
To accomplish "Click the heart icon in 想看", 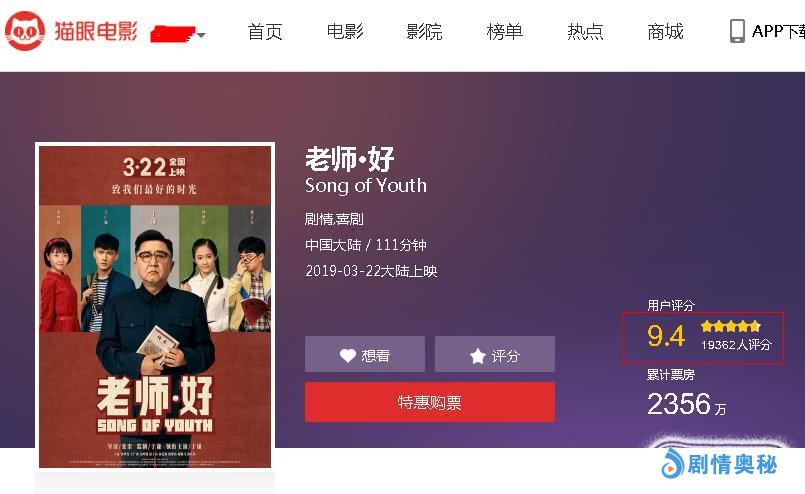I will (348, 355).
